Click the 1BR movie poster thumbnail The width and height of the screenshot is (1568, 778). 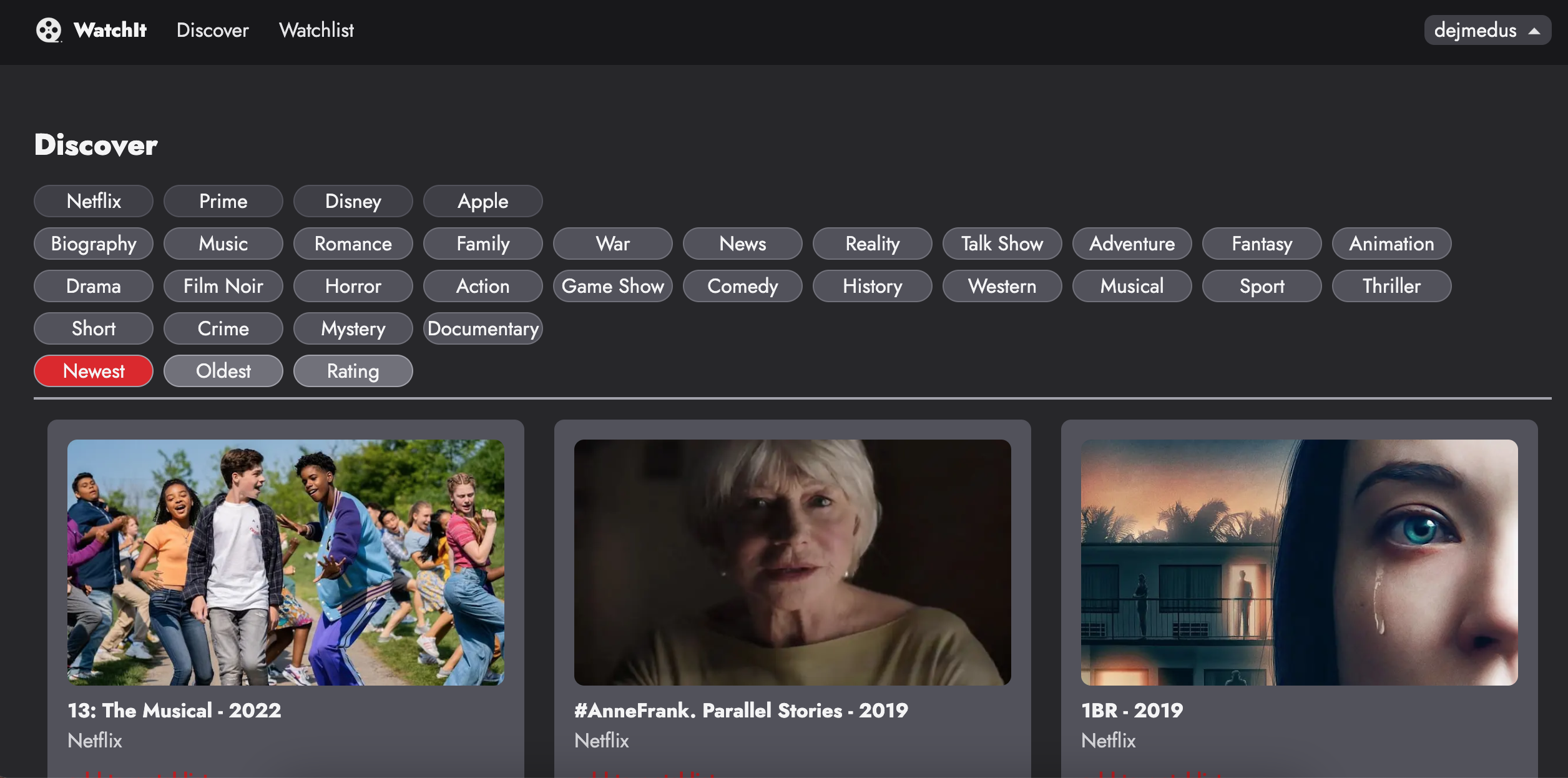tap(1299, 562)
